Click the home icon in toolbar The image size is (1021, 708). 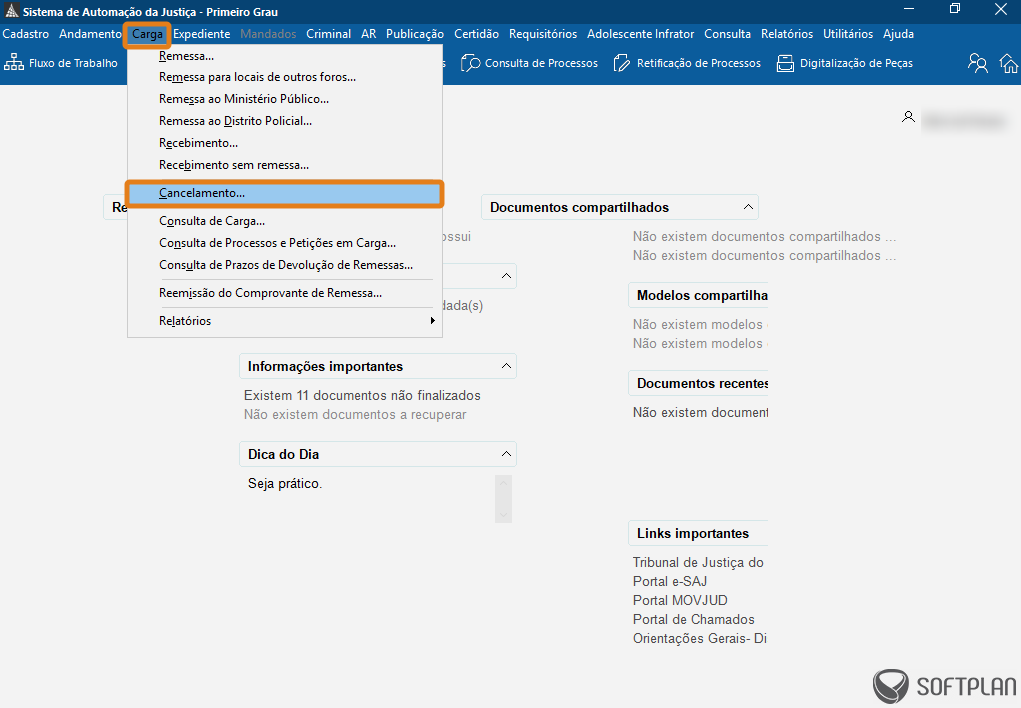pyautogui.click(x=1009, y=63)
